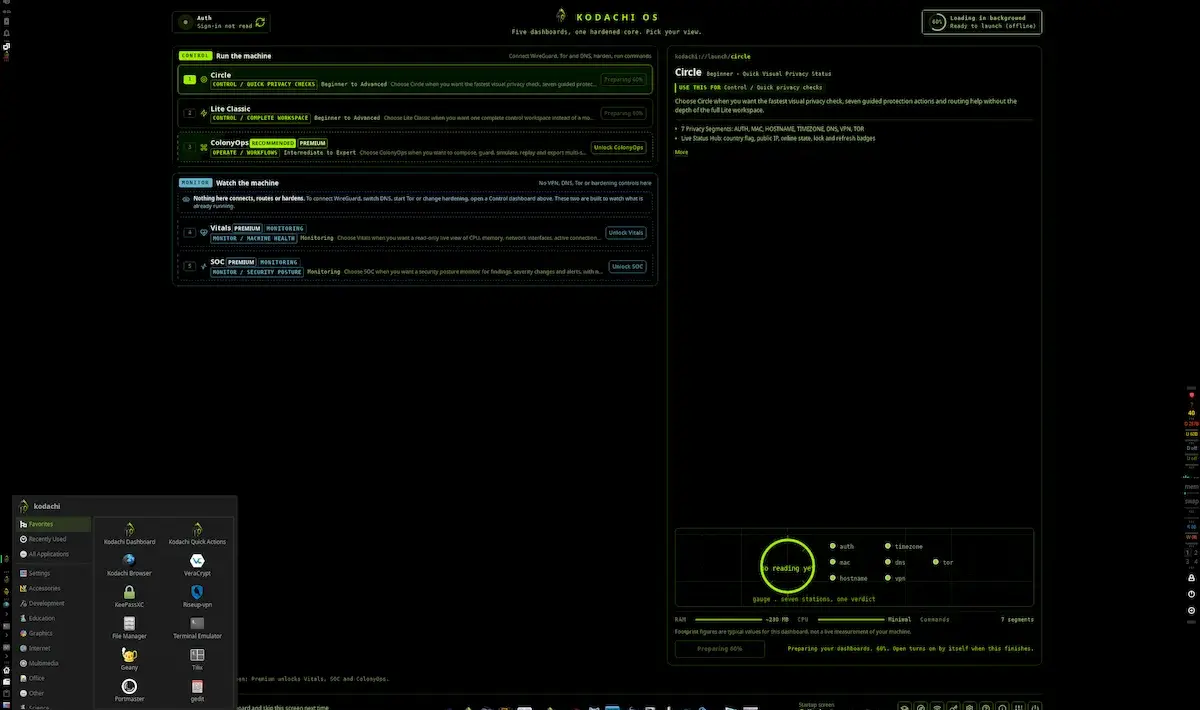Open the gedit text editor
This screenshot has height=710, width=1200.
(197, 689)
